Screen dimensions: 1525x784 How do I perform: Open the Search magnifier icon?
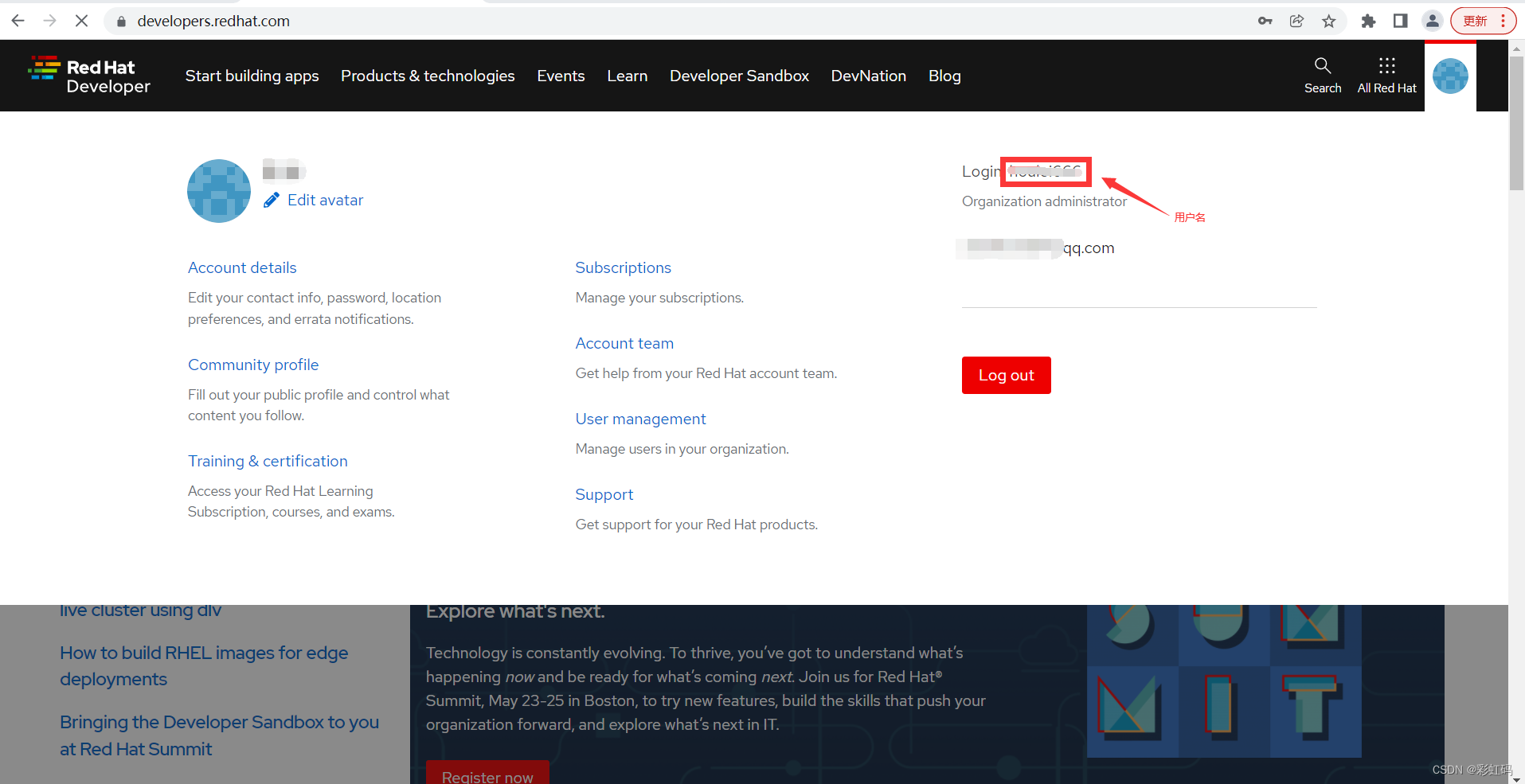(x=1322, y=66)
